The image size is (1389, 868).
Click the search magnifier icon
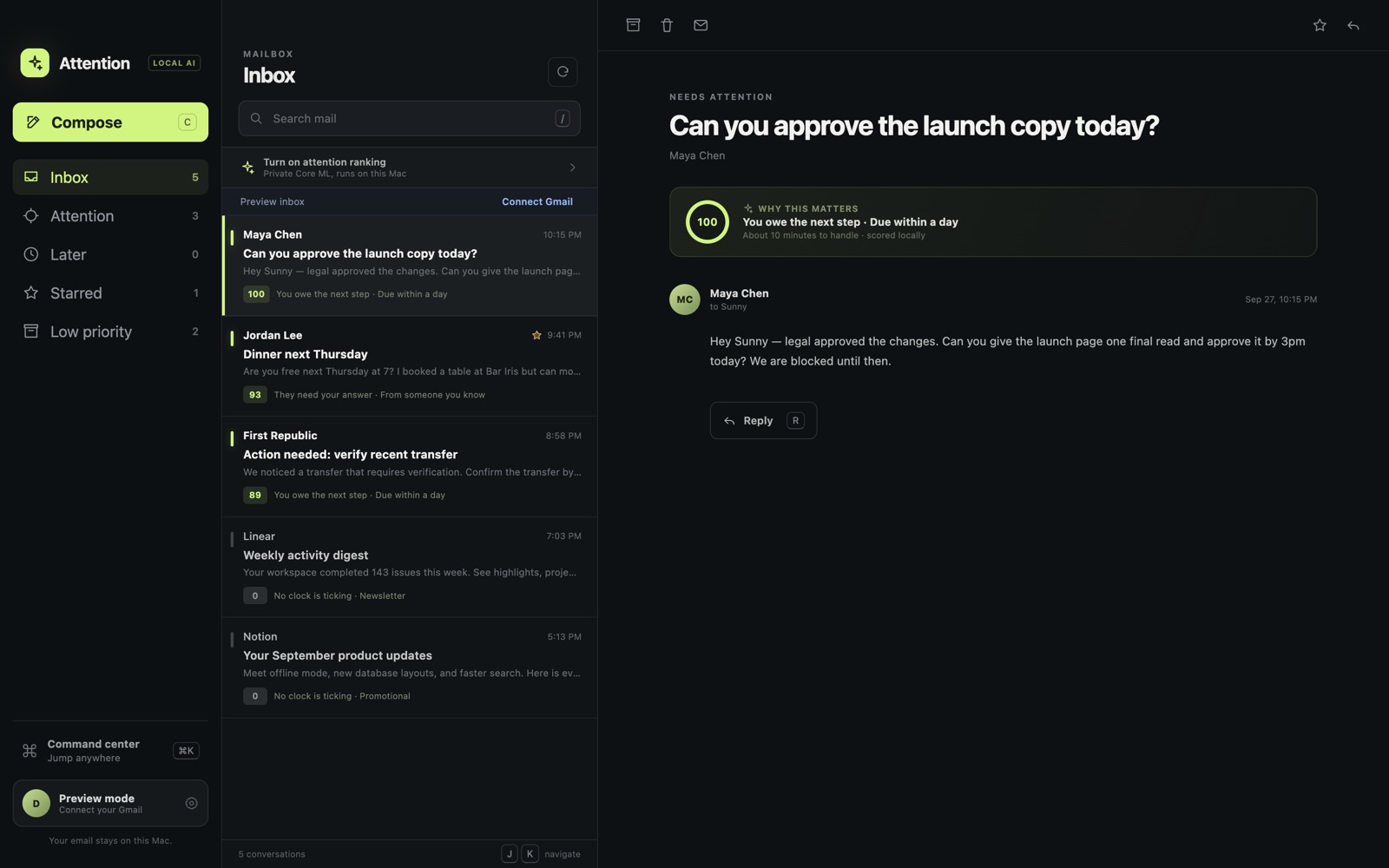[256, 118]
